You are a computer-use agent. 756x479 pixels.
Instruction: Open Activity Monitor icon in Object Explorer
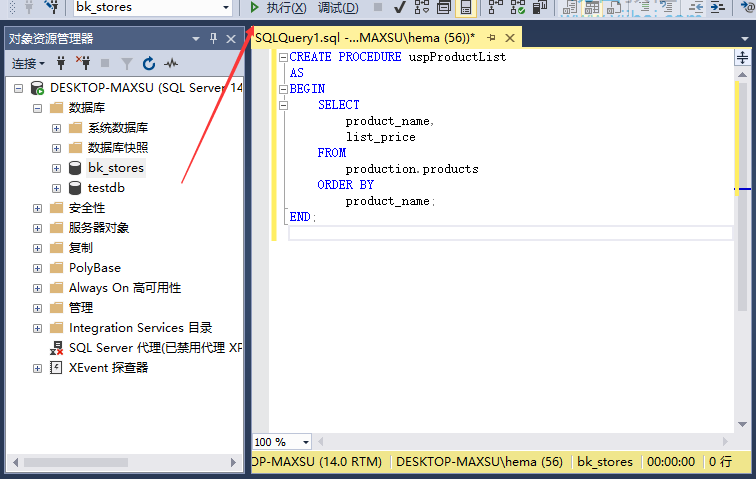coord(171,63)
